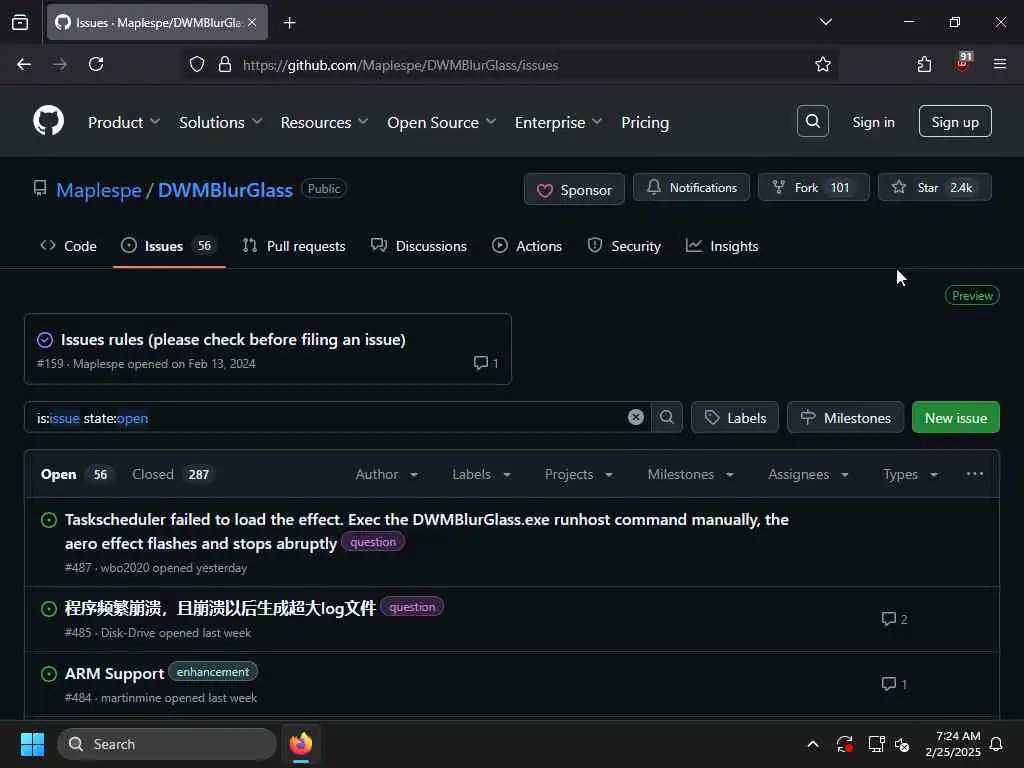The width and height of the screenshot is (1024, 768).
Task: Show Open issues list
Action: (76, 474)
